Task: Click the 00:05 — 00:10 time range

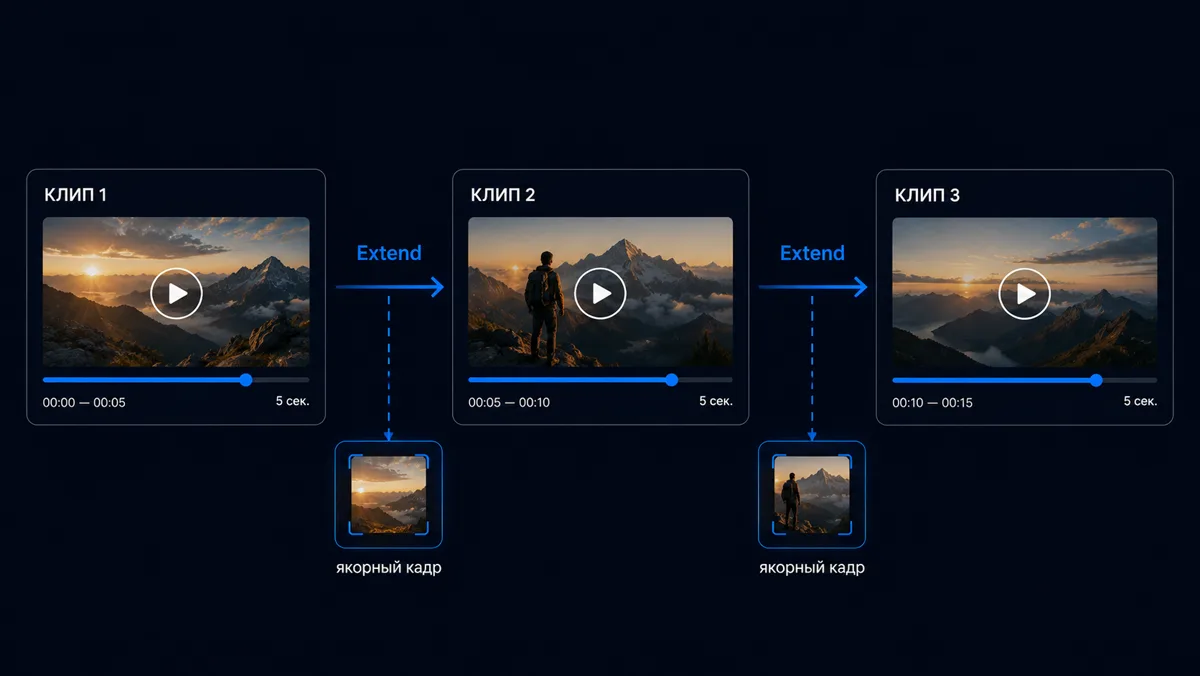Action: [509, 403]
